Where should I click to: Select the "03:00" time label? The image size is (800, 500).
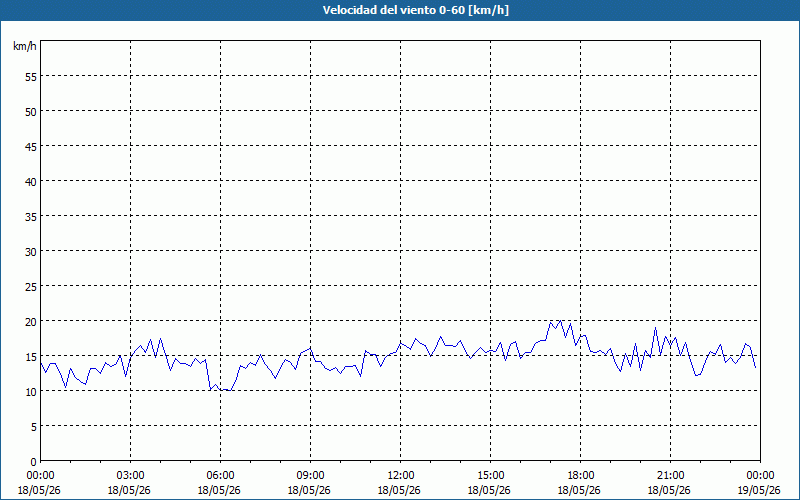click(x=131, y=476)
